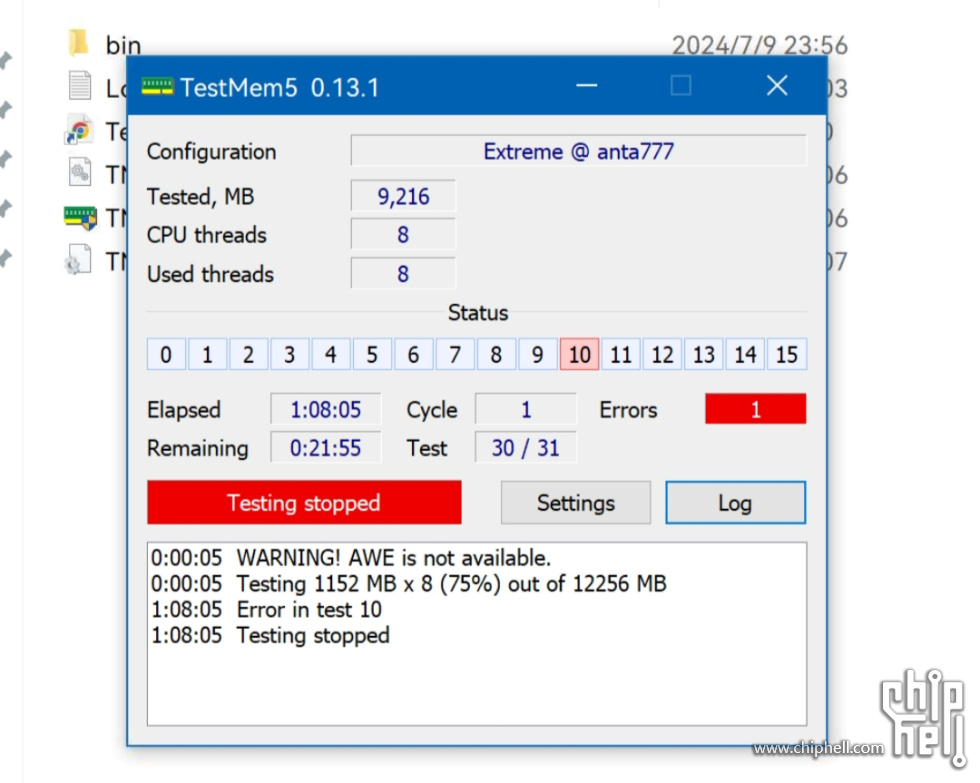Click the text document icon below bin folder
Screen dimensions: 980x783
click(x=79, y=86)
